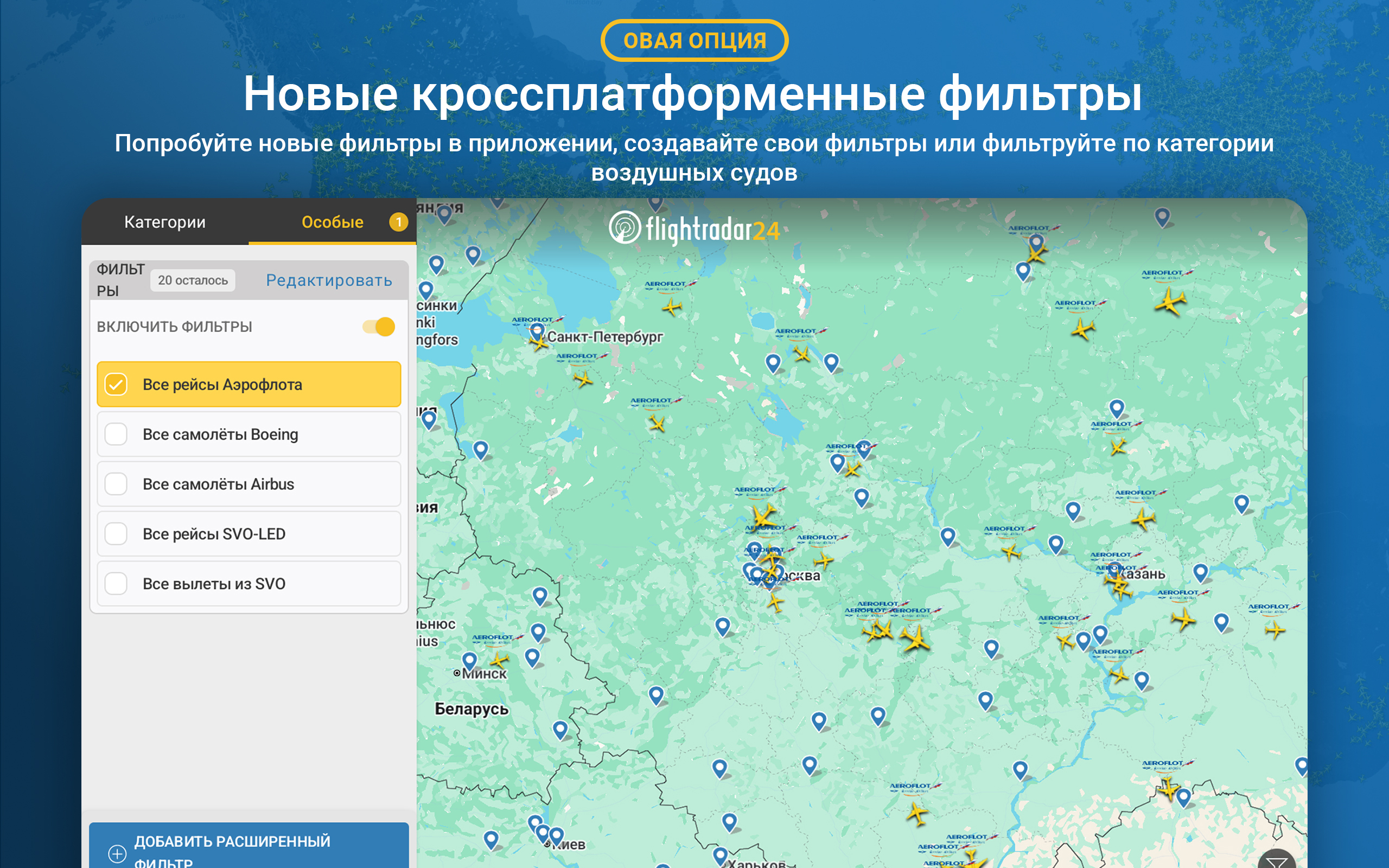The height and width of the screenshot is (868, 1389).
Task: Click the airport pin next to Минск
Action: click(469, 661)
